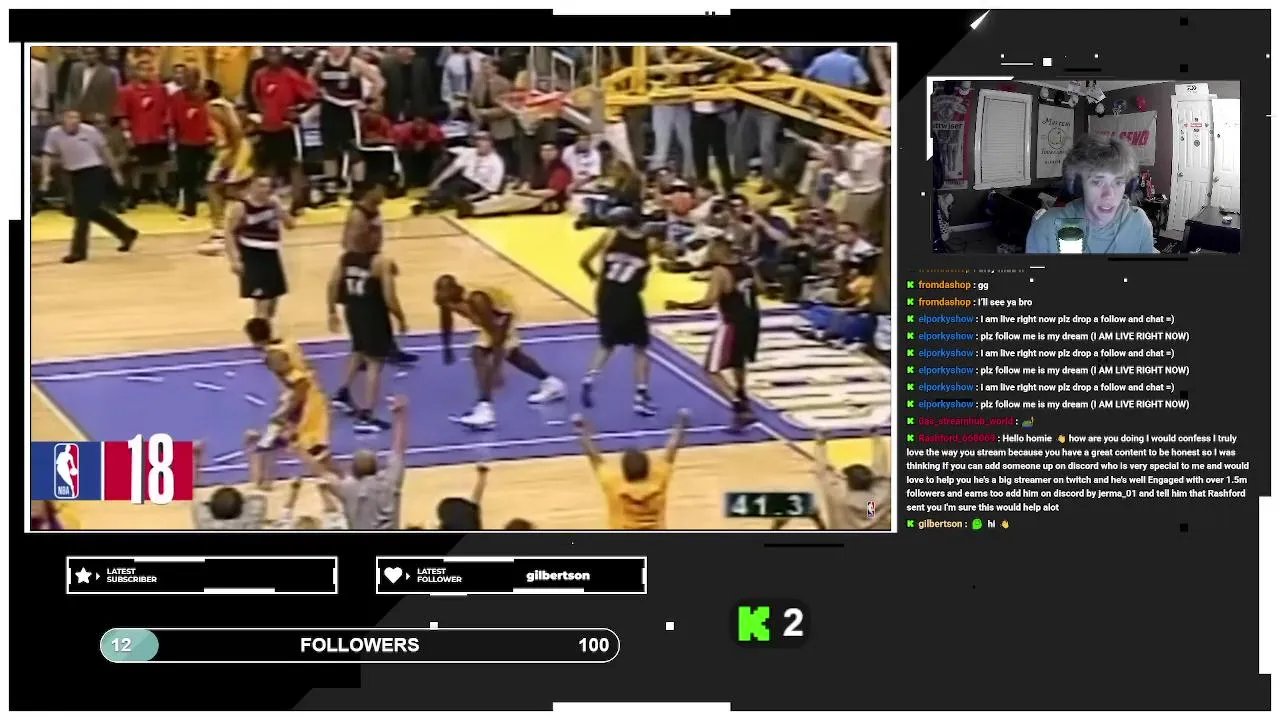Click the 'gilbertson' name in Latest Follower box
1280x720 pixels.
click(558, 576)
